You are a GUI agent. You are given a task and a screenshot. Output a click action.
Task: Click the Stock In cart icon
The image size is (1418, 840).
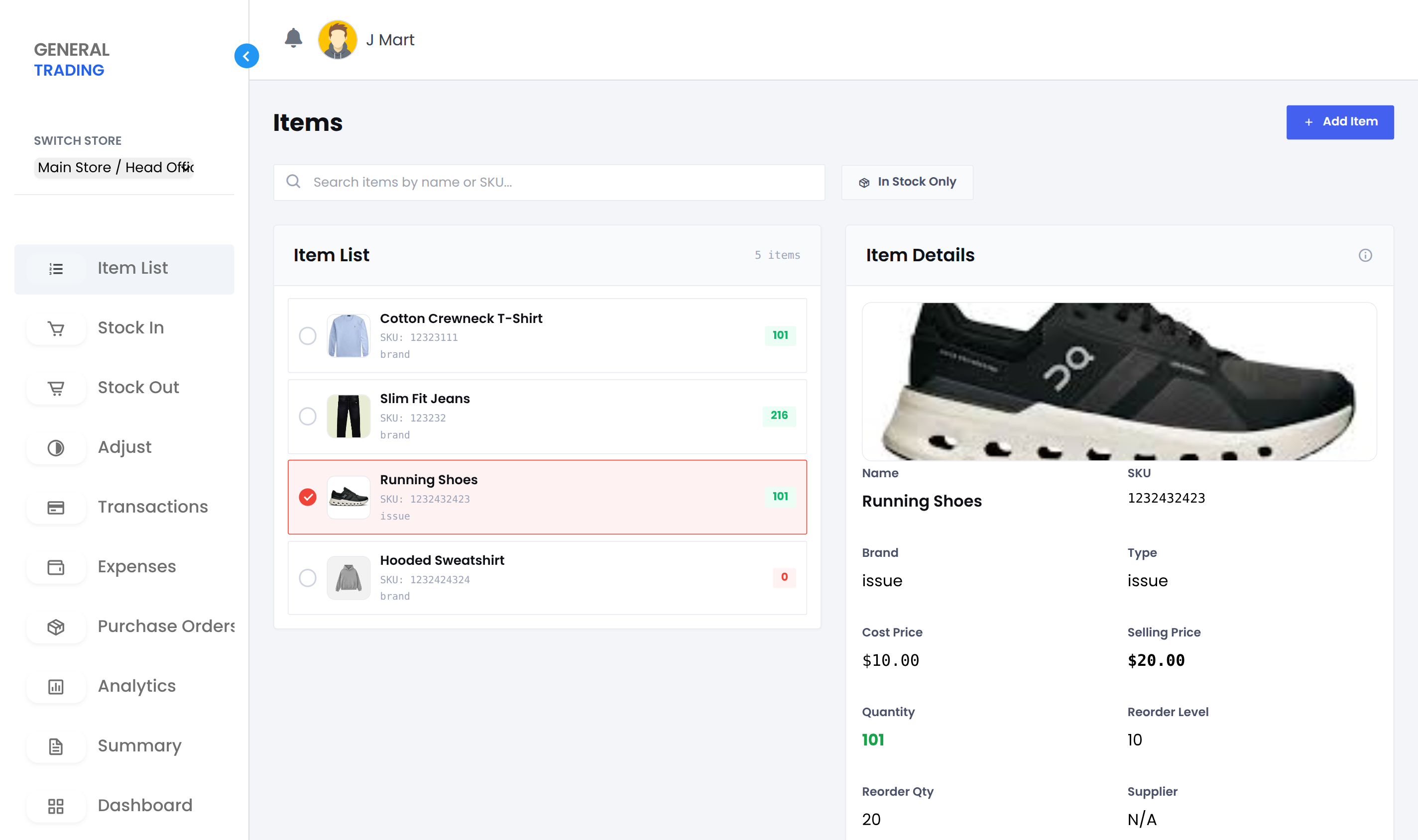[55, 328]
